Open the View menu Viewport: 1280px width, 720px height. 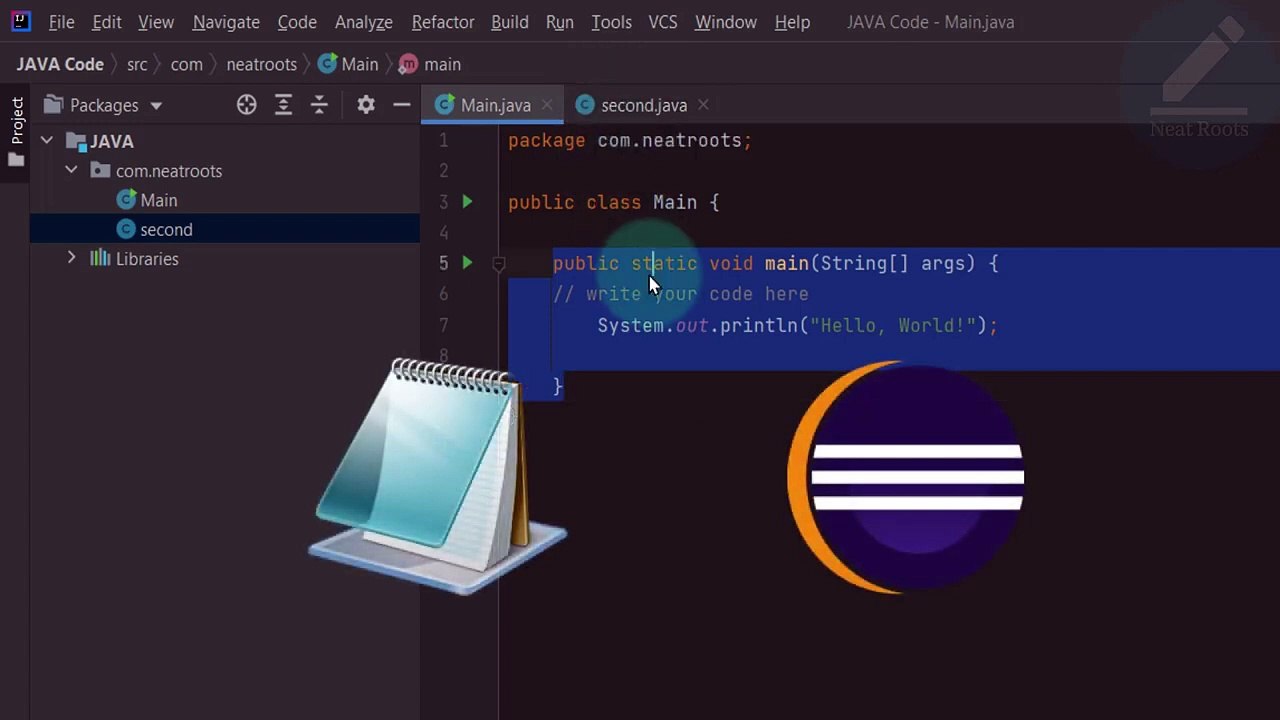156,22
